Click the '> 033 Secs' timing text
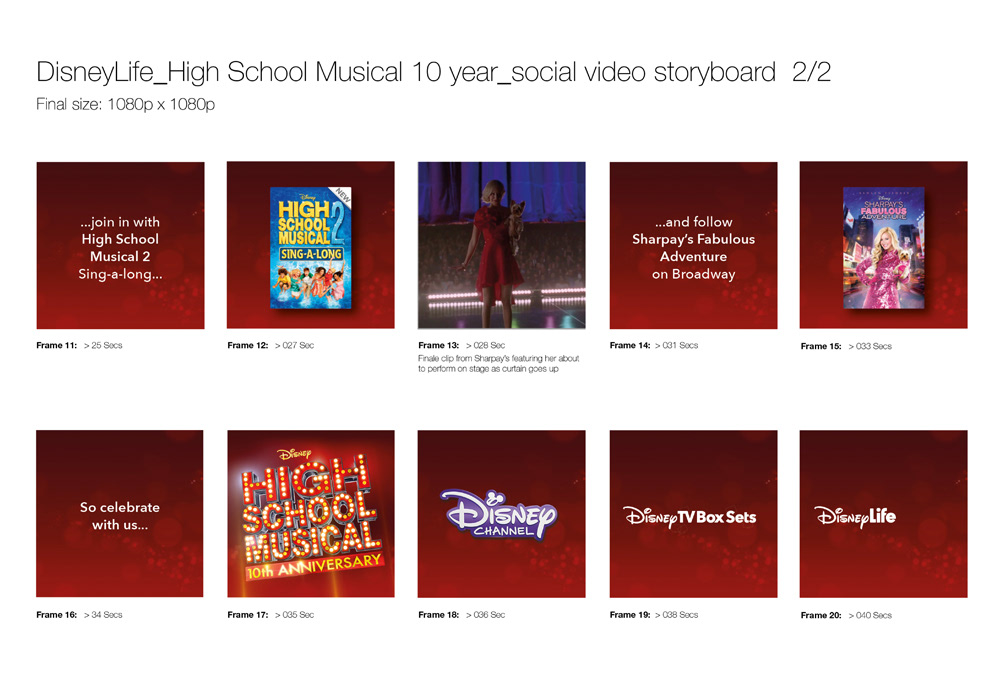Screen dimensions: 1000x700 coord(870,346)
